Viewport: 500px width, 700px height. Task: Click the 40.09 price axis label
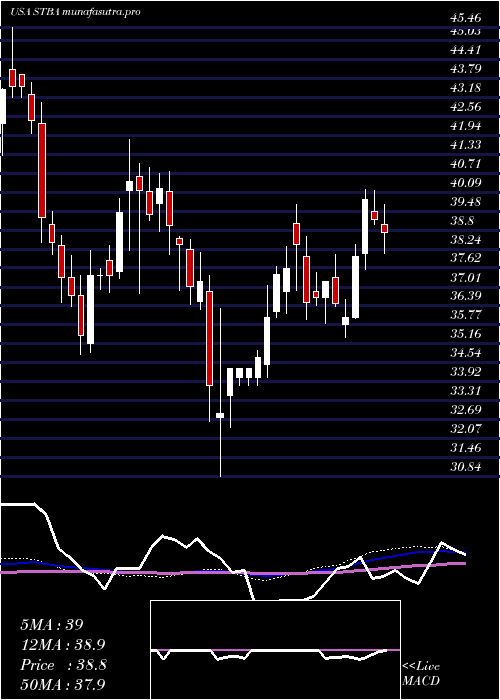[x=466, y=183]
